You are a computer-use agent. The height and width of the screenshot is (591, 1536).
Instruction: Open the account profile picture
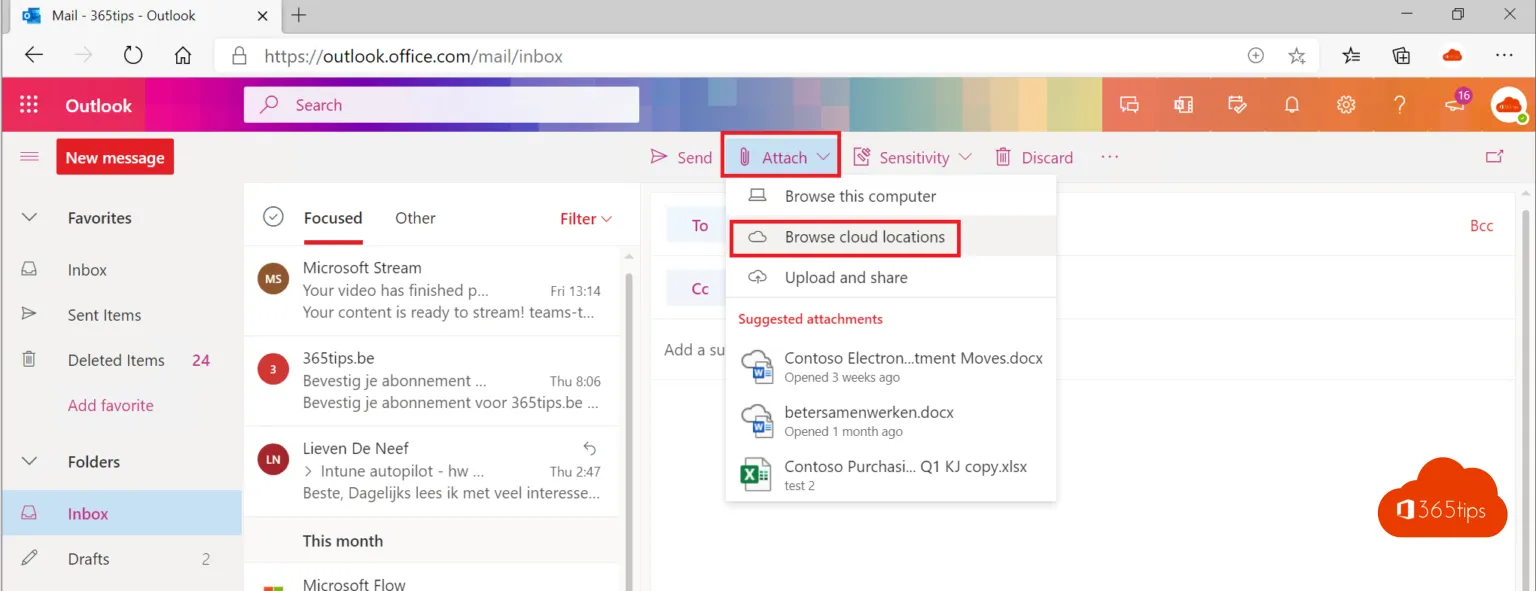(1508, 105)
